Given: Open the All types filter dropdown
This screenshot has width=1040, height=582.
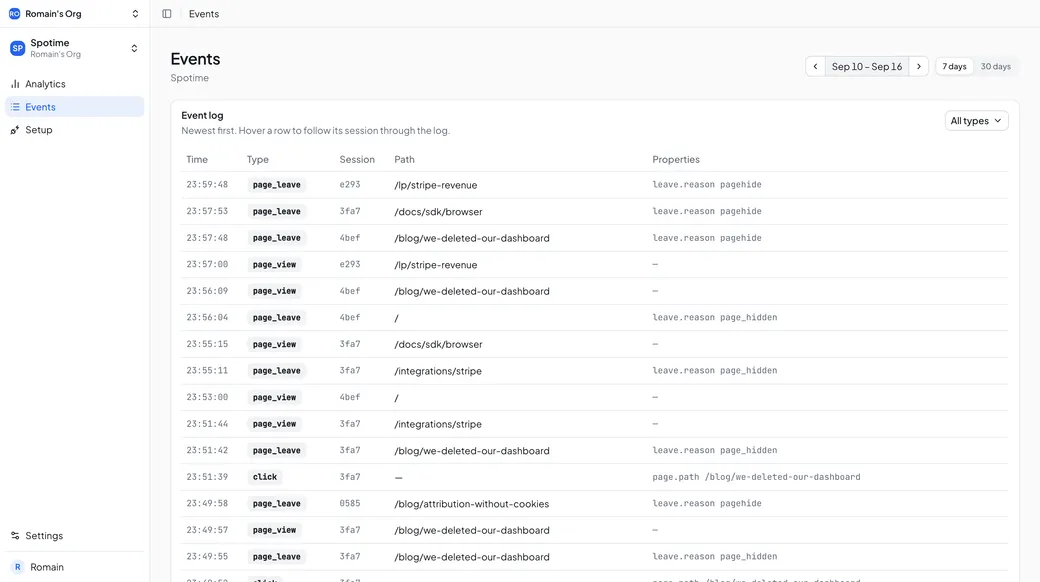Looking at the screenshot, I should [x=976, y=121].
